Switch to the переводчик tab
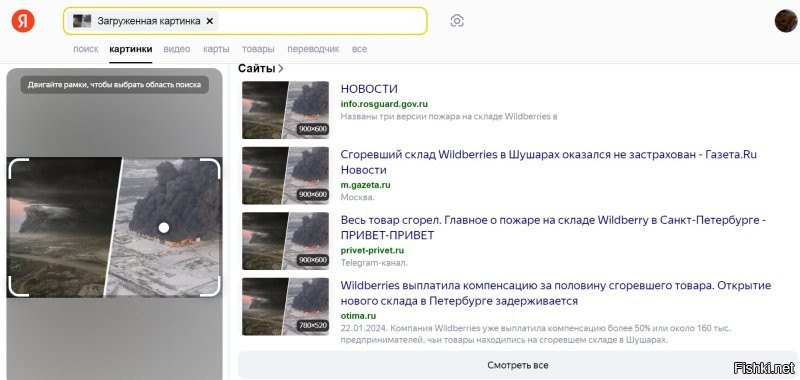Screen dimensions: 800x380 [x=313, y=49]
